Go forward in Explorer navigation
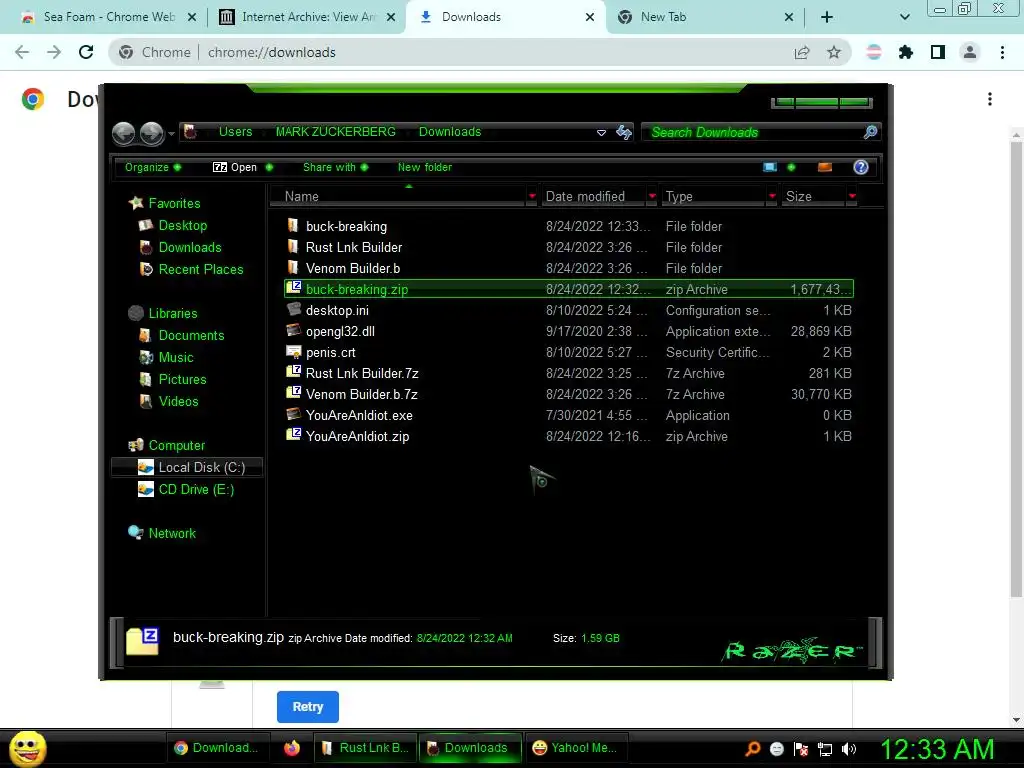Viewport: 1024px width, 768px height. [152, 133]
